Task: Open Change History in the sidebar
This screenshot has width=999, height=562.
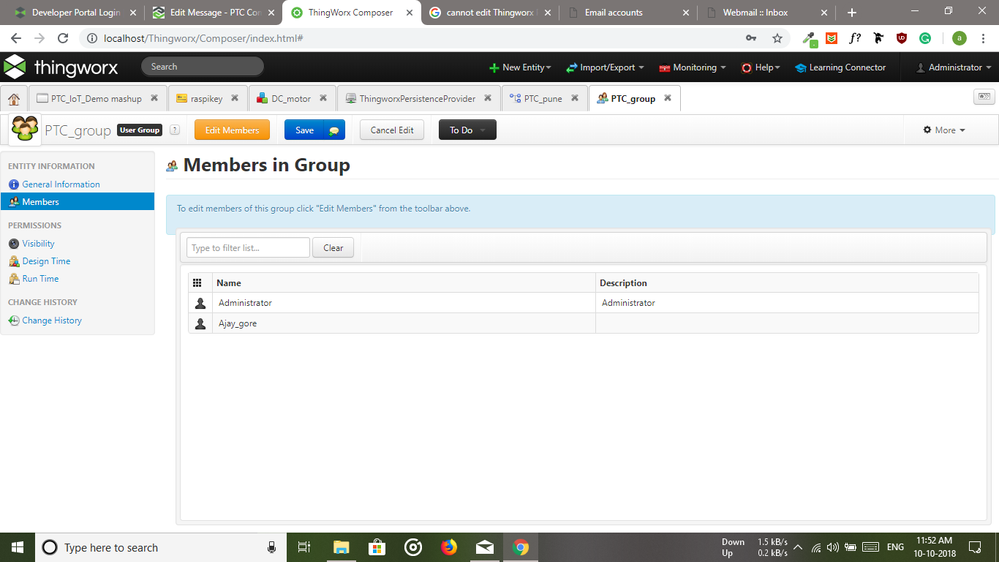Action: coord(52,321)
